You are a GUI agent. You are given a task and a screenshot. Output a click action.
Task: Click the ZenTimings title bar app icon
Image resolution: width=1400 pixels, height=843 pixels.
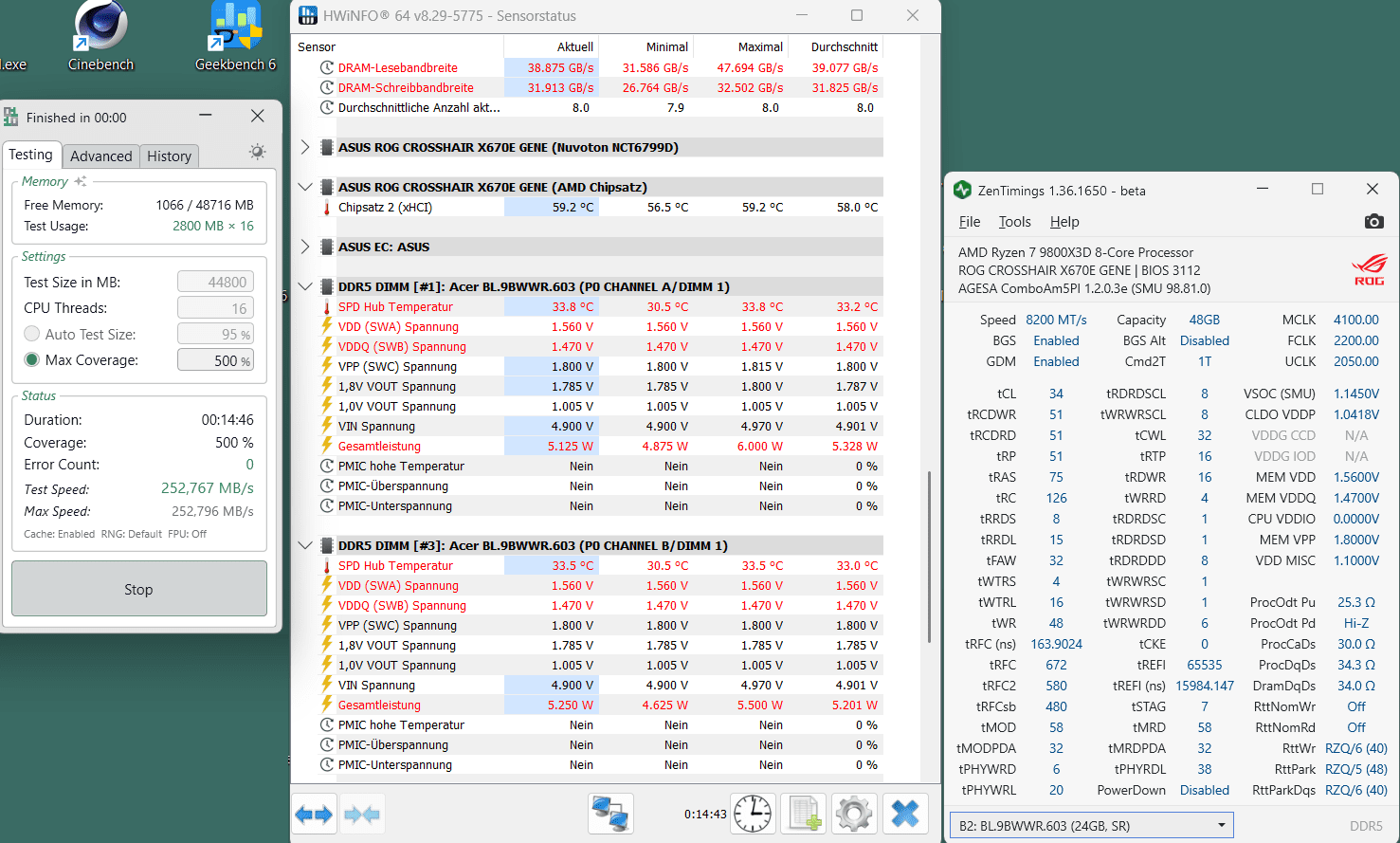[x=962, y=190]
